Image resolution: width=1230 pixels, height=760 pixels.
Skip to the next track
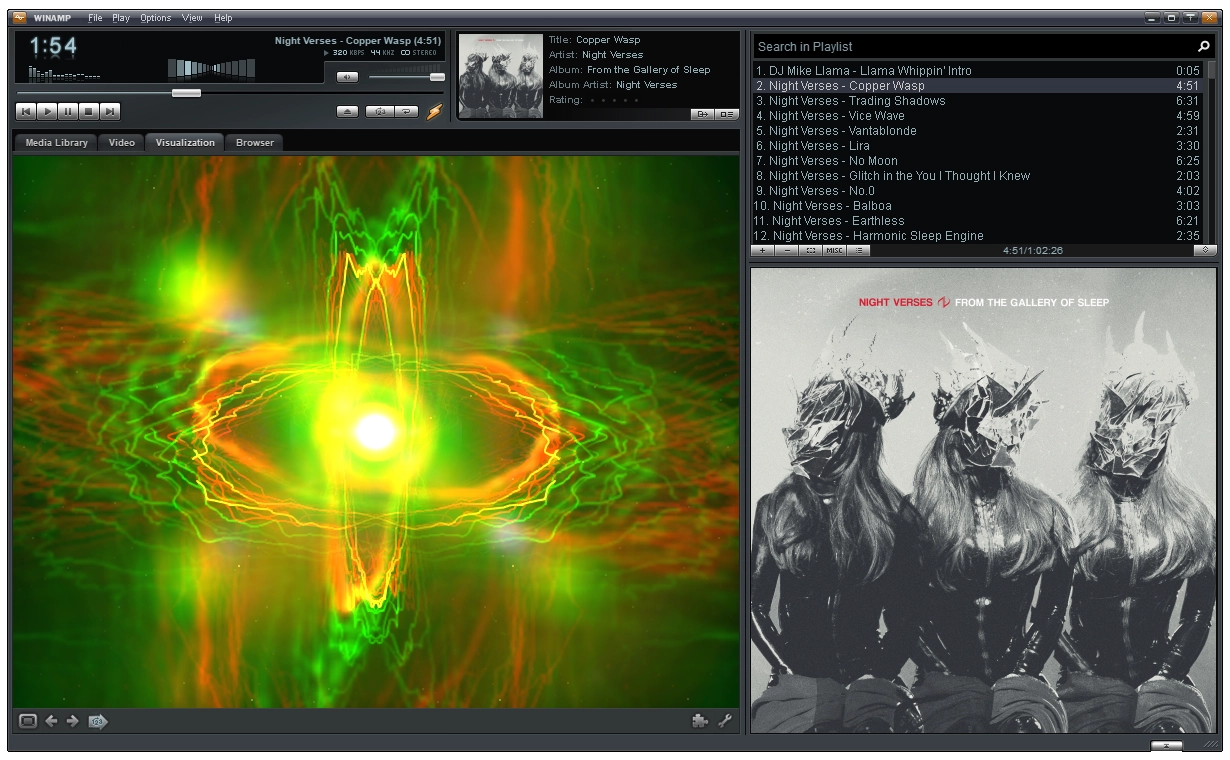[110, 112]
